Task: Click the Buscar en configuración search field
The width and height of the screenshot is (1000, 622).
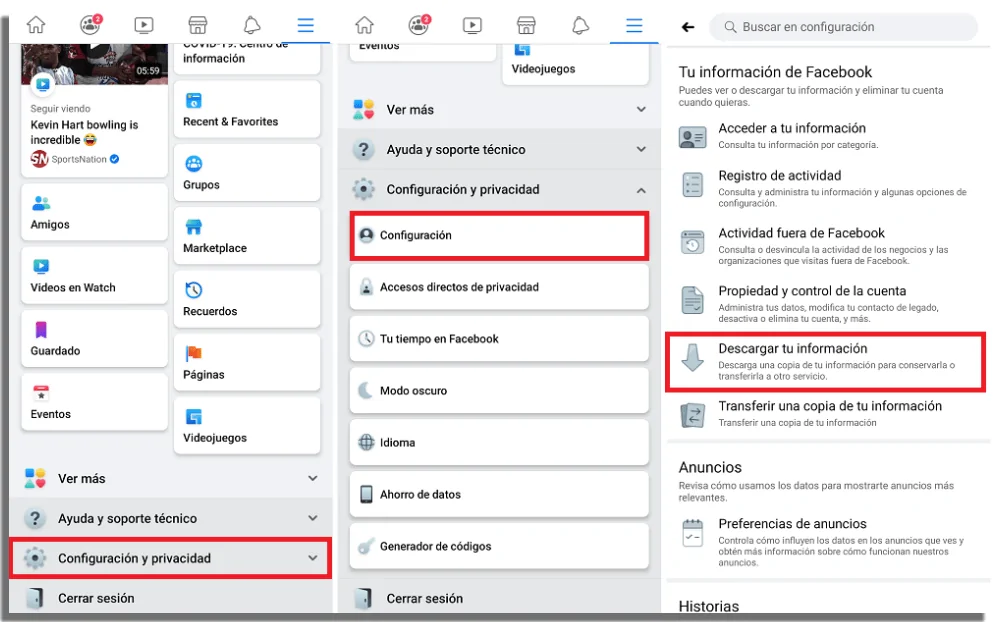Action: tap(843, 27)
